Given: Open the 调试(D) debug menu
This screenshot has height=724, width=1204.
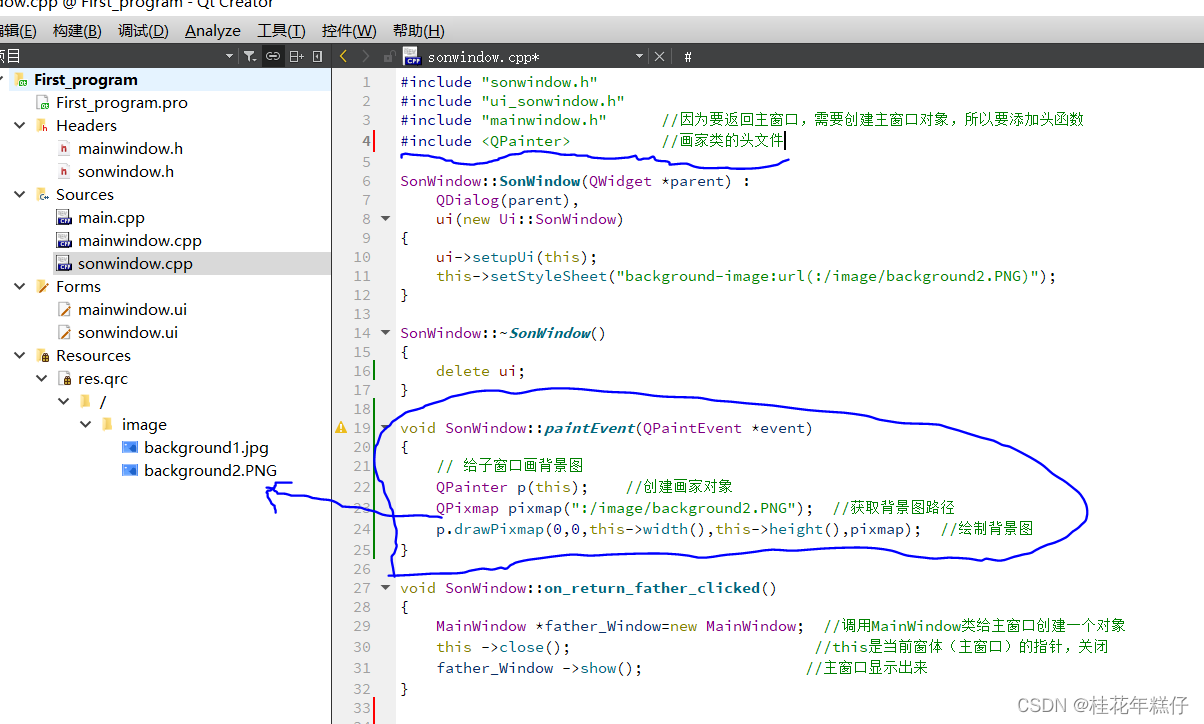Looking at the screenshot, I should click(x=143, y=31).
